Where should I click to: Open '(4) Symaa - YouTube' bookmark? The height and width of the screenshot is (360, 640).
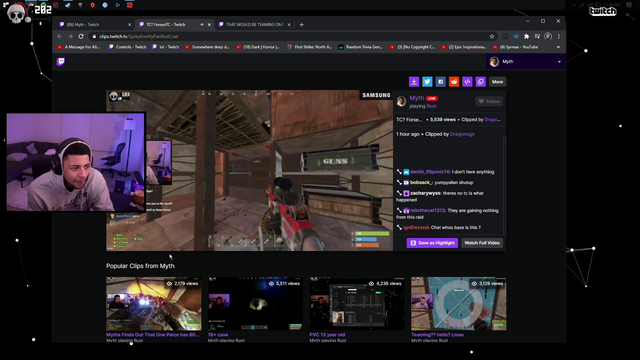[516, 47]
